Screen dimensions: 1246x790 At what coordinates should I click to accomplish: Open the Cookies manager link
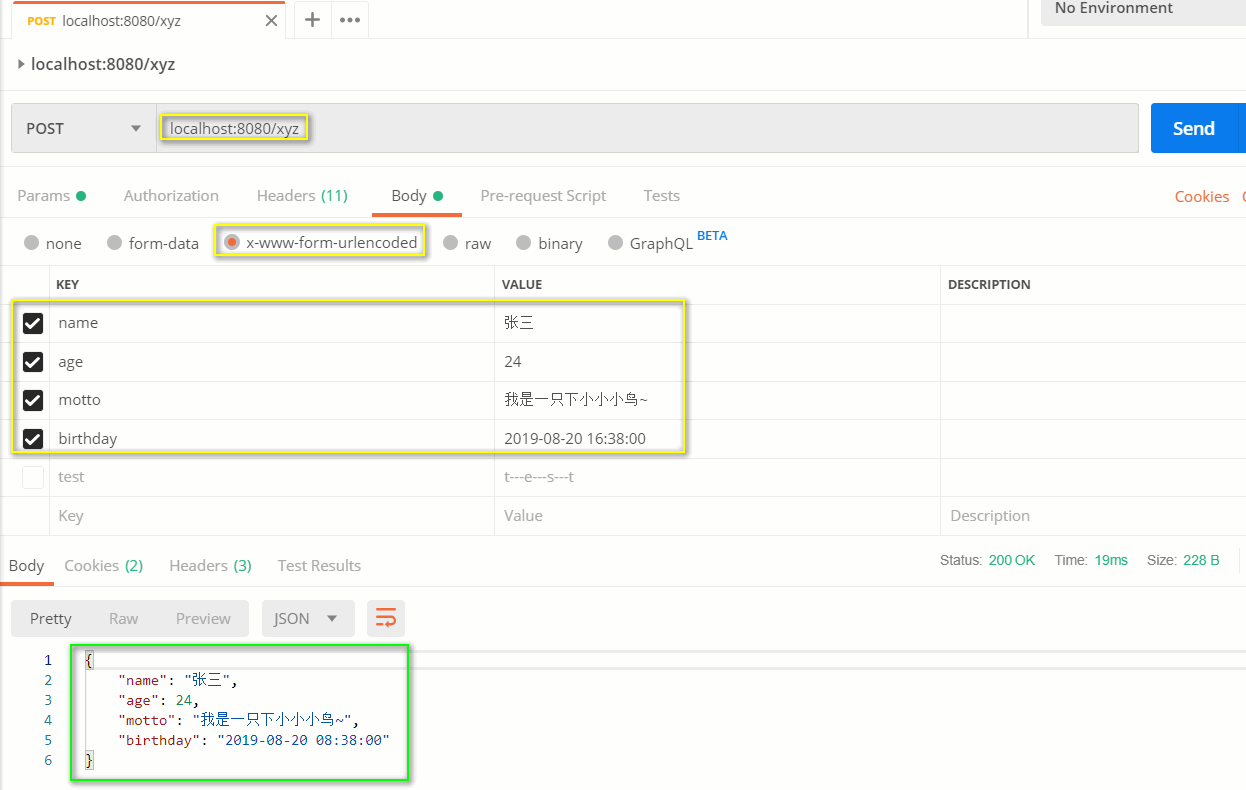1202,195
